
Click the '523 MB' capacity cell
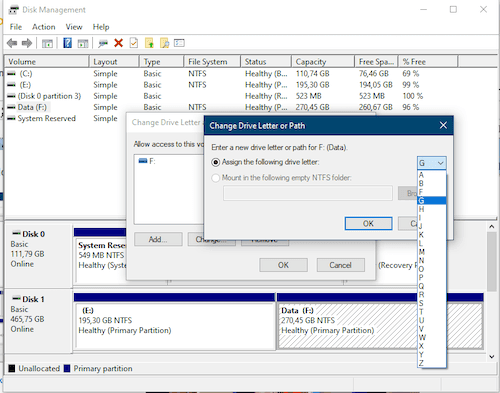click(x=308, y=96)
